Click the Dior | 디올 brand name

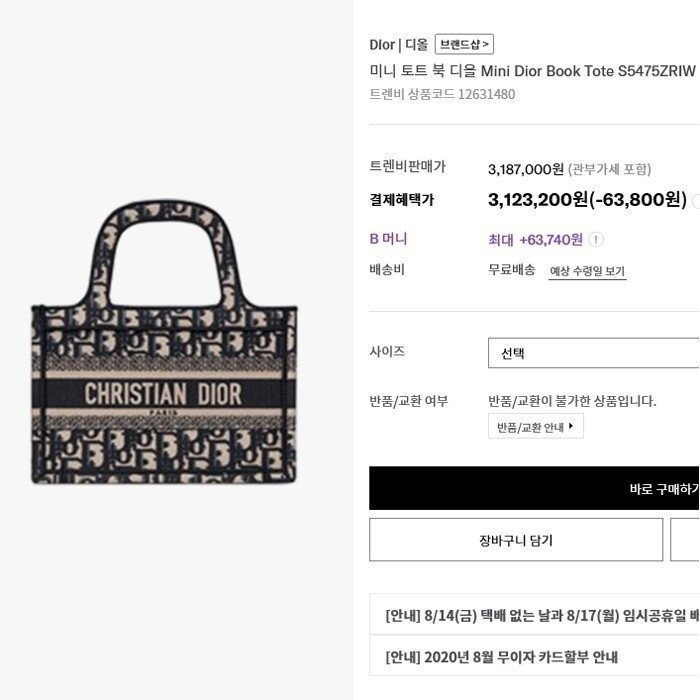[x=399, y=45]
